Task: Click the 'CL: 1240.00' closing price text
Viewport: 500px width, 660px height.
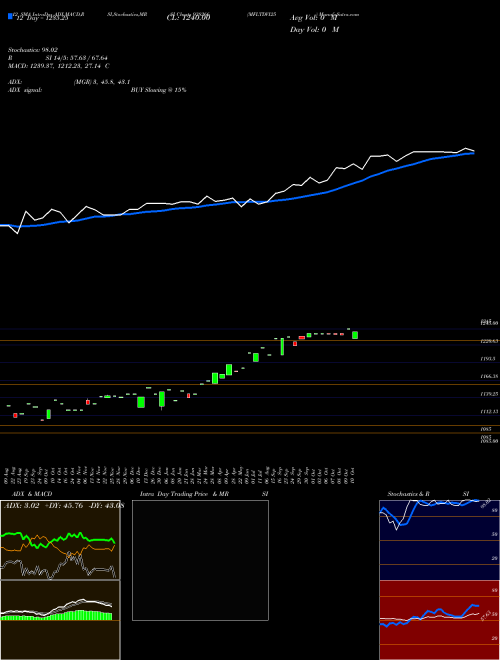Action: [x=188, y=18]
